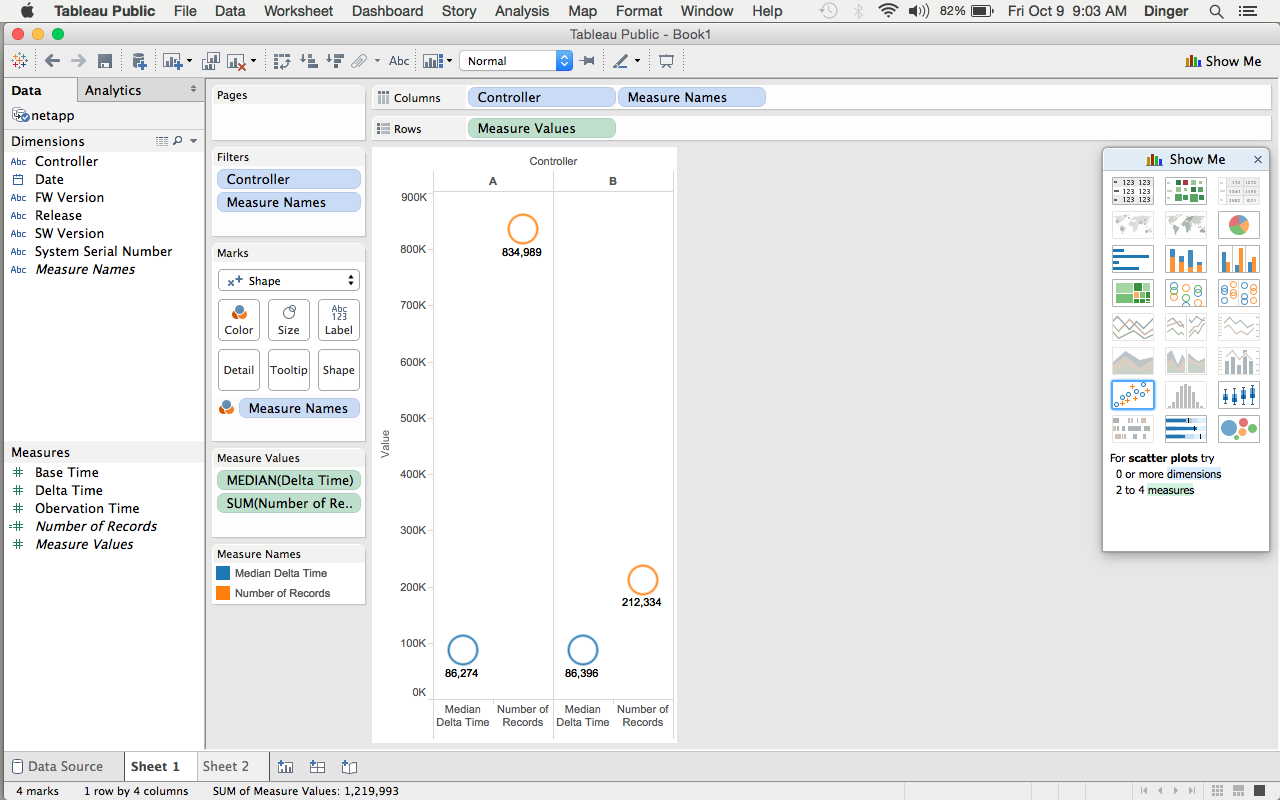Add a new data source from toolbar
The height and width of the screenshot is (800, 1280).
pyautogui.click(x=139, y=61)
